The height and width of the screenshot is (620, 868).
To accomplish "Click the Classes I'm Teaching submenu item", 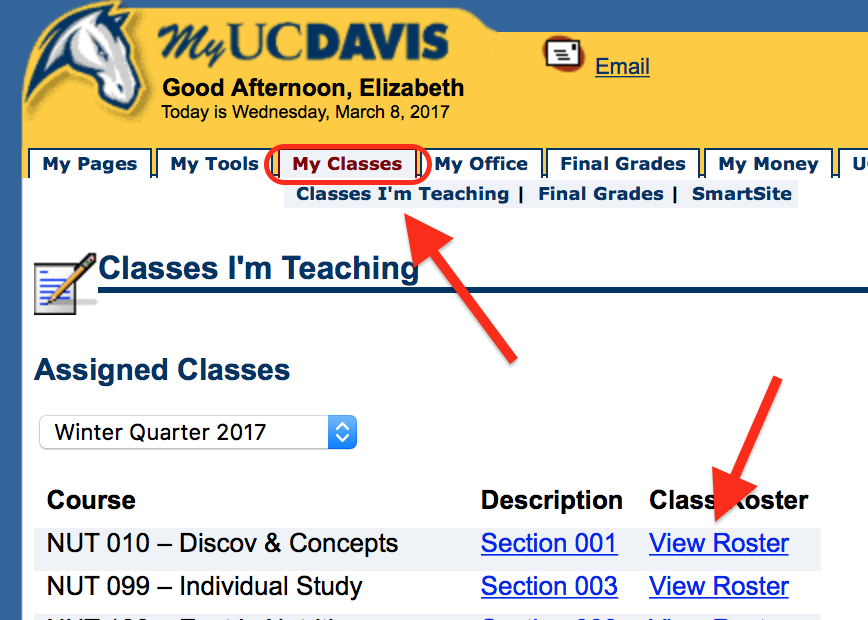I will 402,194.
